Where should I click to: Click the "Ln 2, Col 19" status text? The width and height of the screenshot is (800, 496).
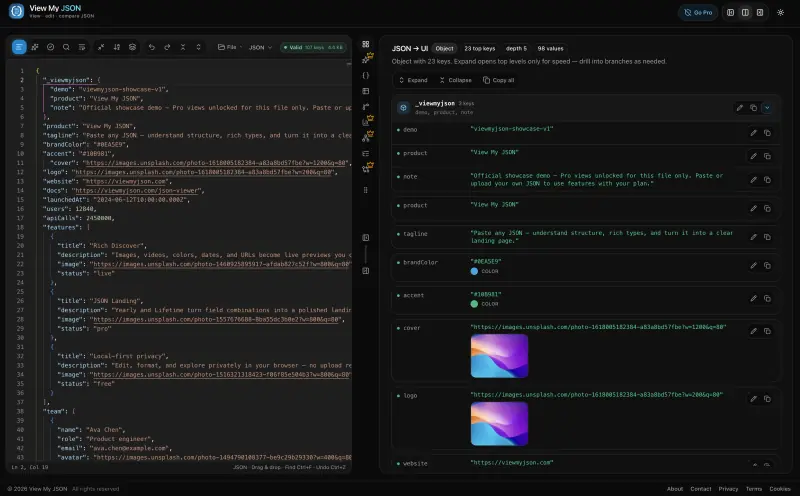click(30, 467)
